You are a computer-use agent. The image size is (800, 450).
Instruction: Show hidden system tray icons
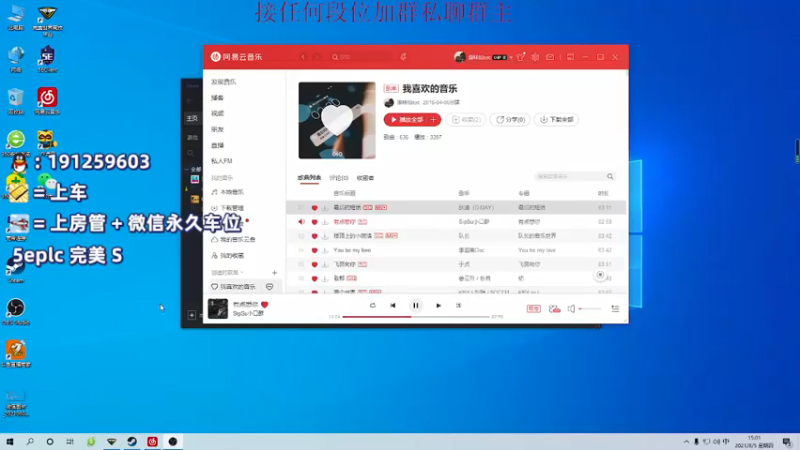coord(686,442)
